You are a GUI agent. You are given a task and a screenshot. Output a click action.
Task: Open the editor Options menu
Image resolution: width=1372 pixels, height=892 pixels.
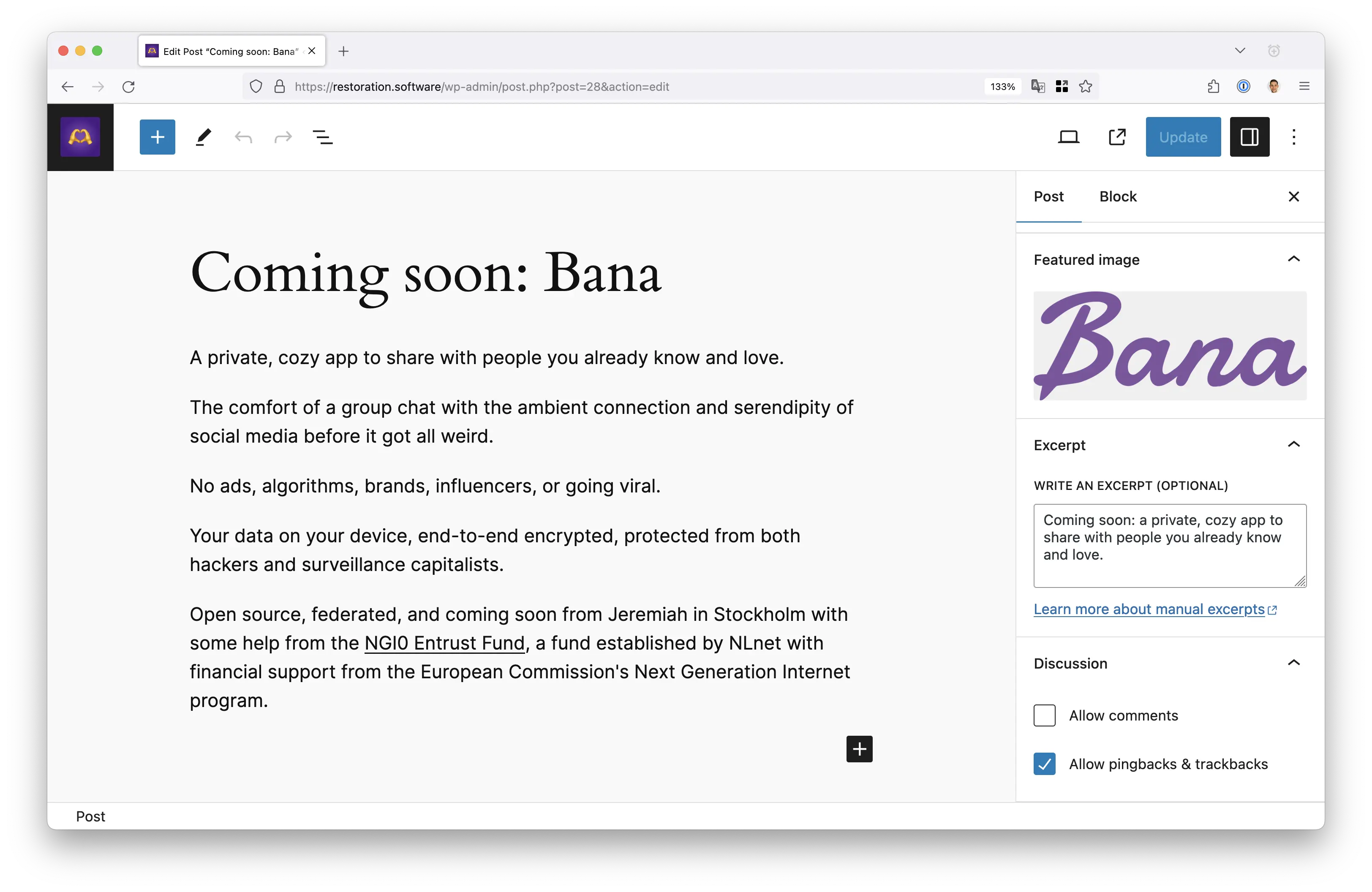[x=1293, y=136]
